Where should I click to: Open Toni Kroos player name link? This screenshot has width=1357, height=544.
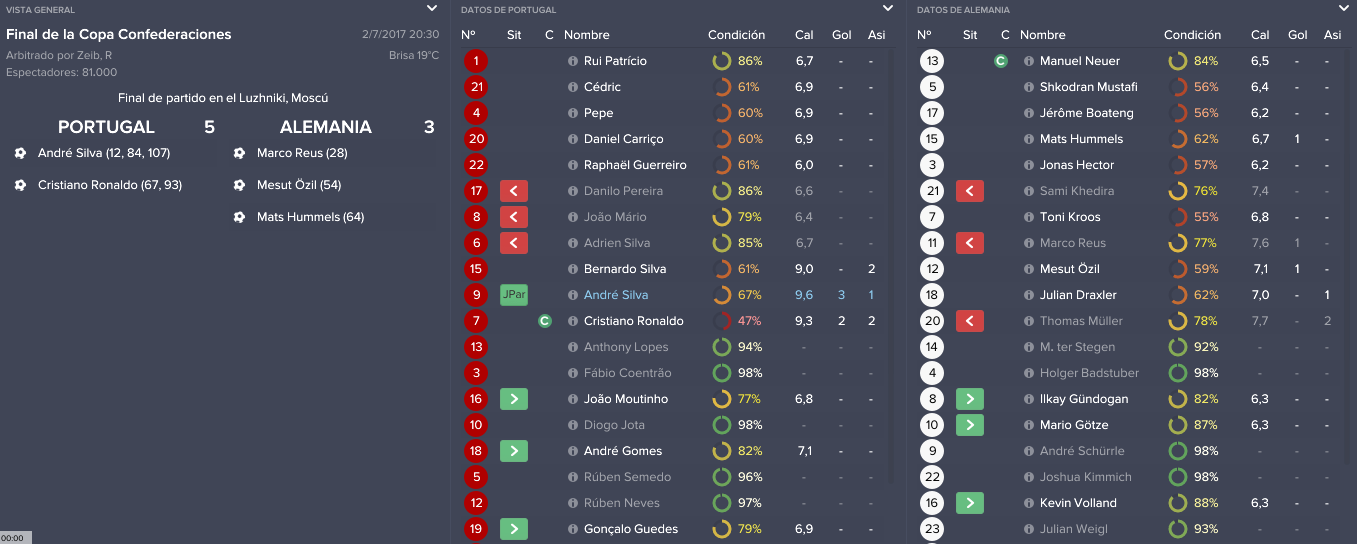pyautogui.click(x=1070, y=217)
